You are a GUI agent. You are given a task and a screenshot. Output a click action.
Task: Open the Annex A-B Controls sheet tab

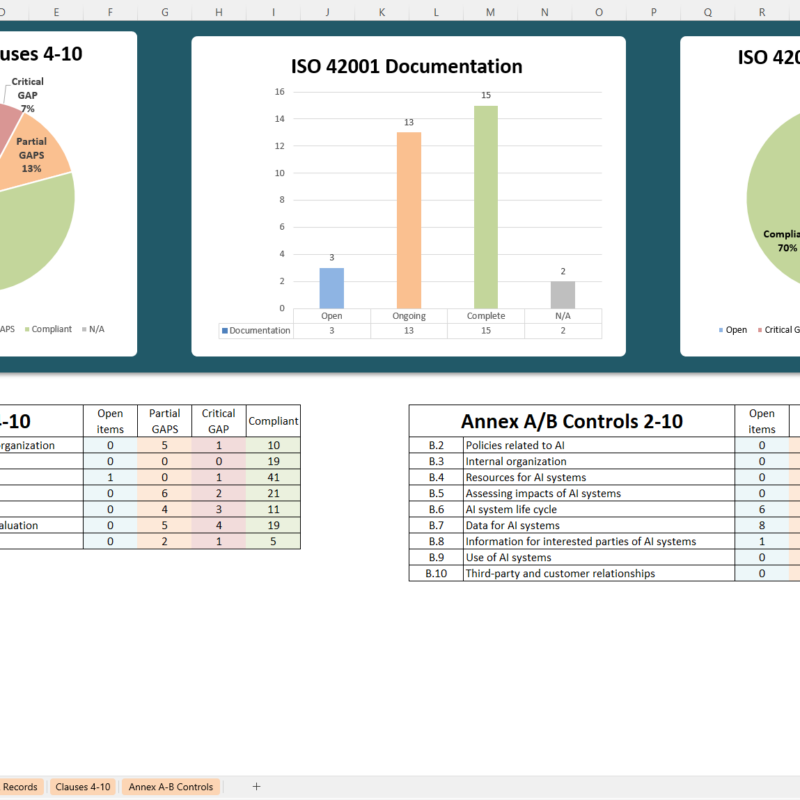170,787
